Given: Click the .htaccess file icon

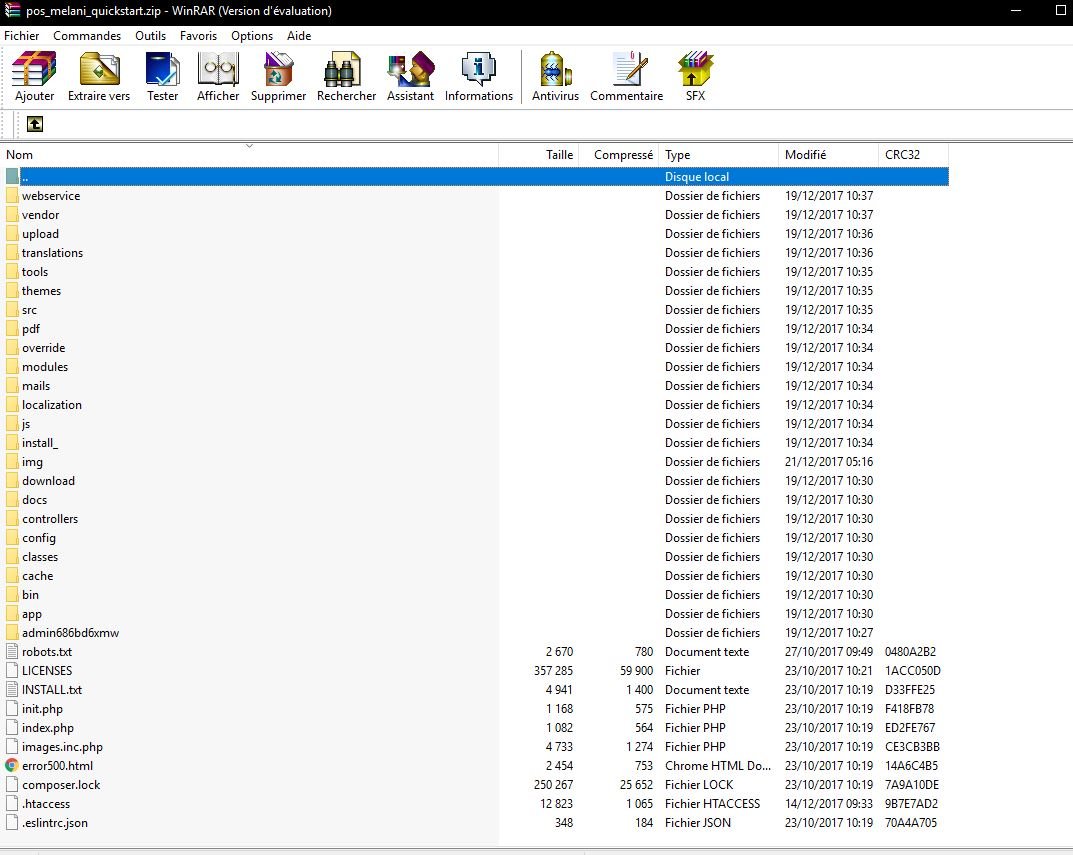Looking at the screenshot, I should coord(12,804).
